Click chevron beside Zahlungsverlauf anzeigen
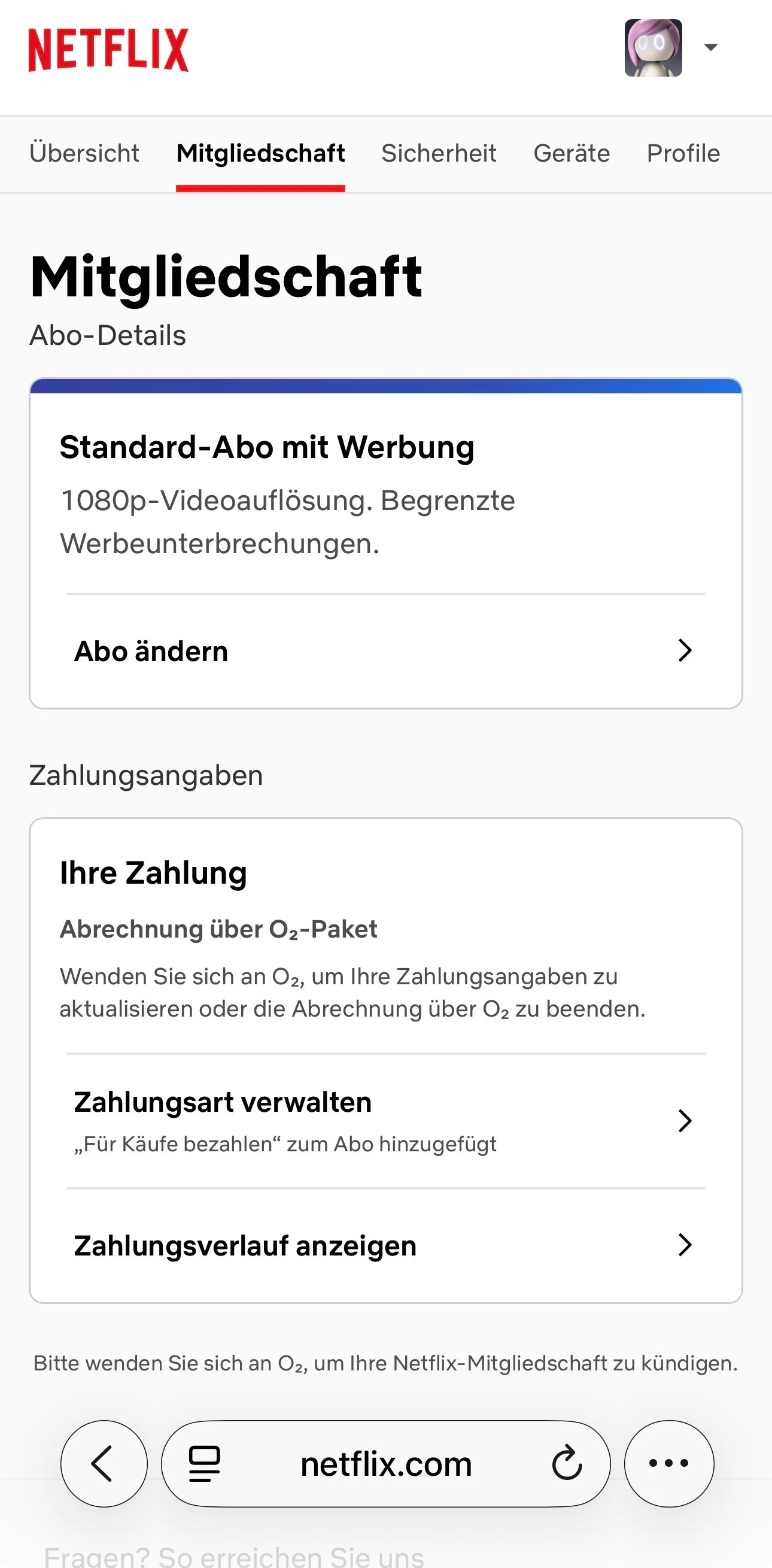Viewport: 772px width, 1568px height. click(x=685, y=1245)
